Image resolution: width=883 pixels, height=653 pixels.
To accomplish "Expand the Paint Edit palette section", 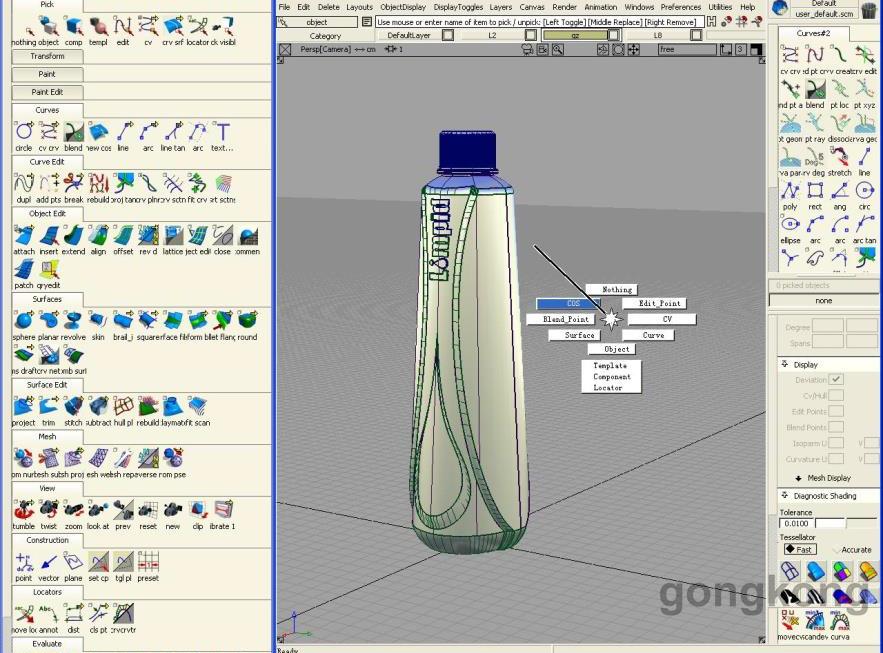I will [x=47, y=92].
